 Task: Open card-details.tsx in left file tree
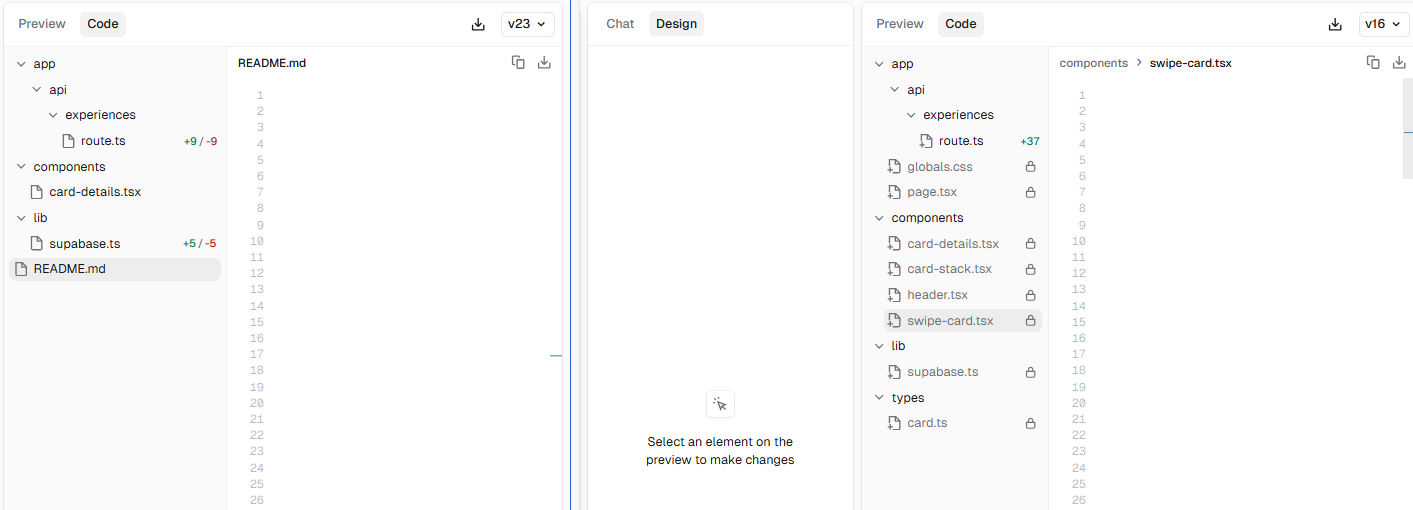point(115,192)
